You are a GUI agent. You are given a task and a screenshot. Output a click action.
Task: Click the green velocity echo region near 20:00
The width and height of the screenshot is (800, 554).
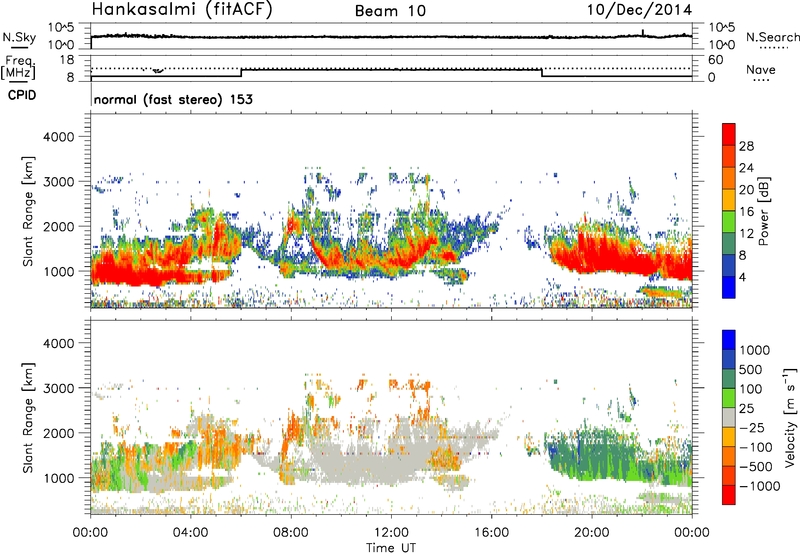[597, 454]
